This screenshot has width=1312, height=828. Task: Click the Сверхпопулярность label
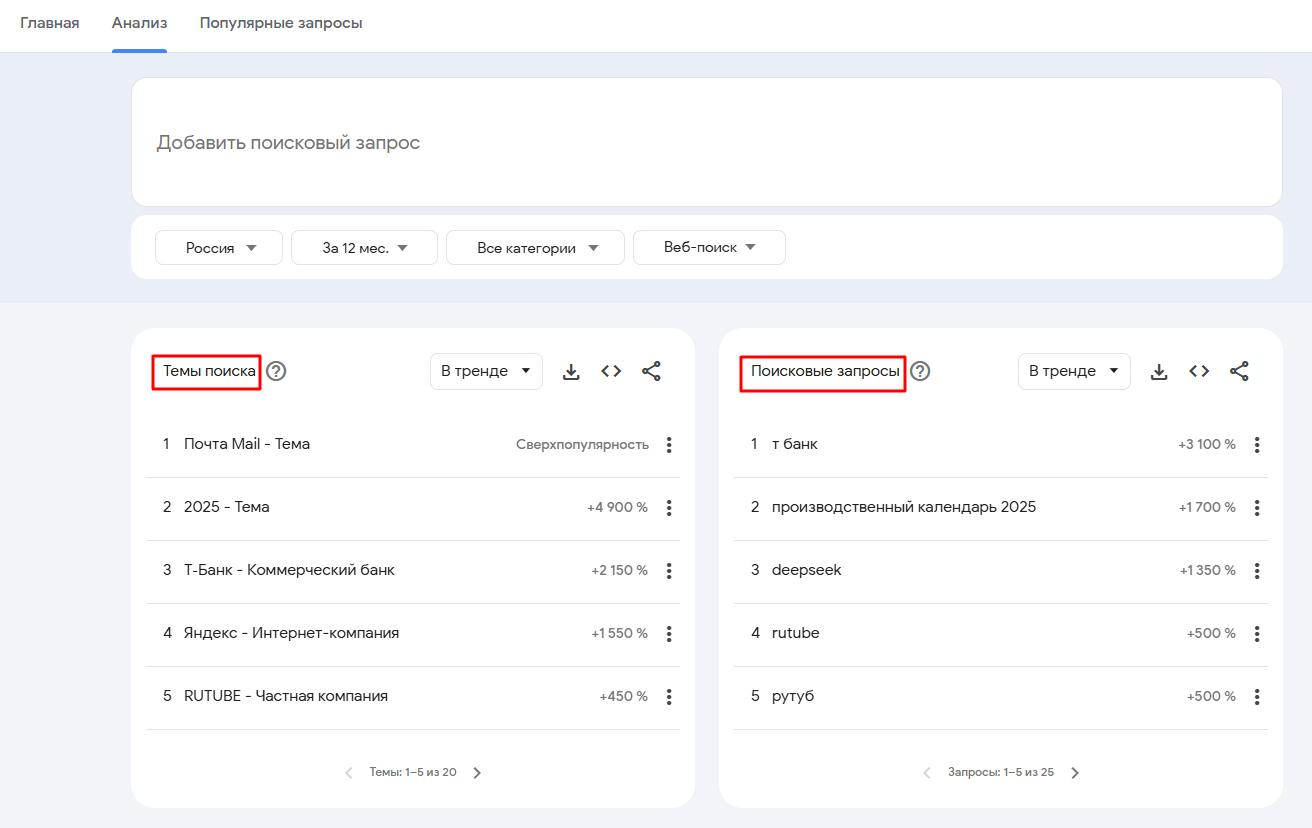click(582, 444)
